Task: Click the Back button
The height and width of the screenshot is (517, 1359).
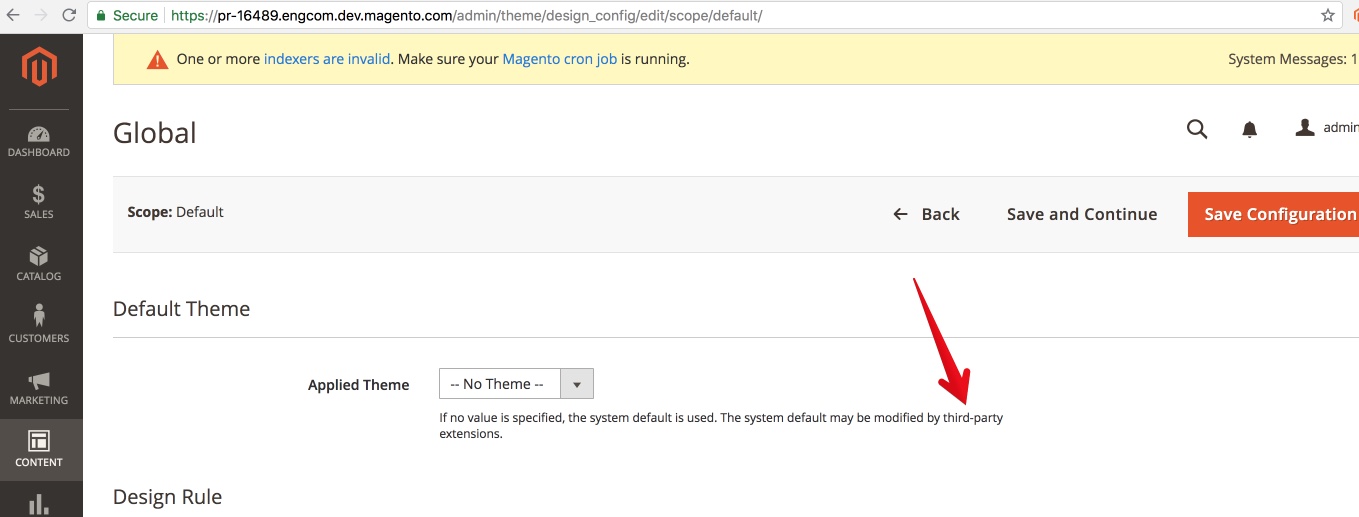Action: 926,214
